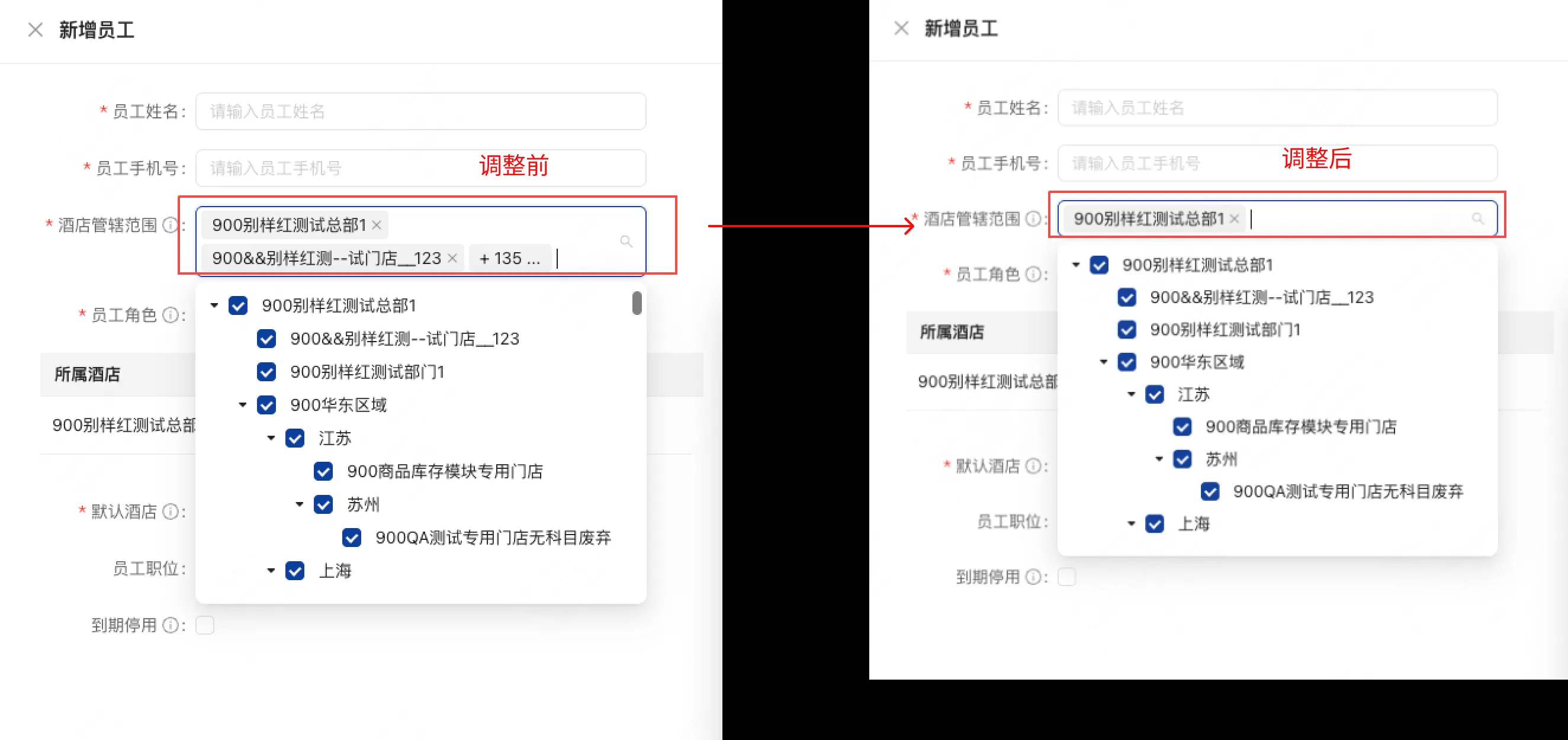Click left 员工姓名 input field
This screenshot has width=1568, height=740.
coord(420,111)
